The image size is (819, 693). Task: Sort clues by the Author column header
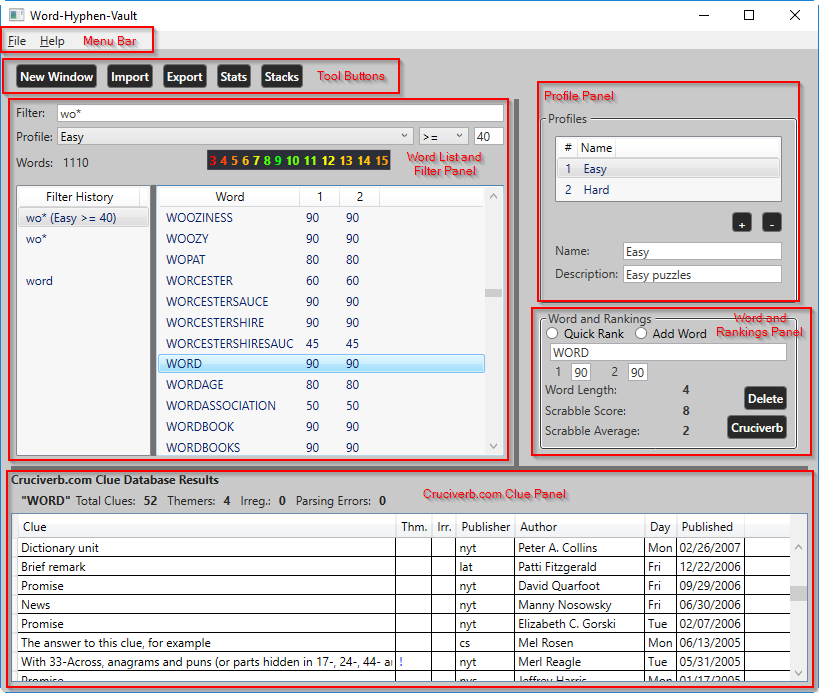[x=580, y=527]
